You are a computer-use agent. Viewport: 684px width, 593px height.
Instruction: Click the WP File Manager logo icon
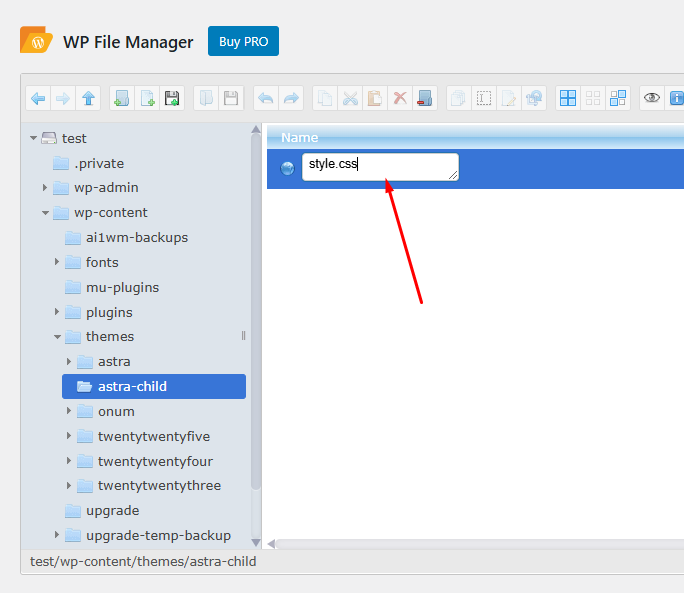click(36, 40)
